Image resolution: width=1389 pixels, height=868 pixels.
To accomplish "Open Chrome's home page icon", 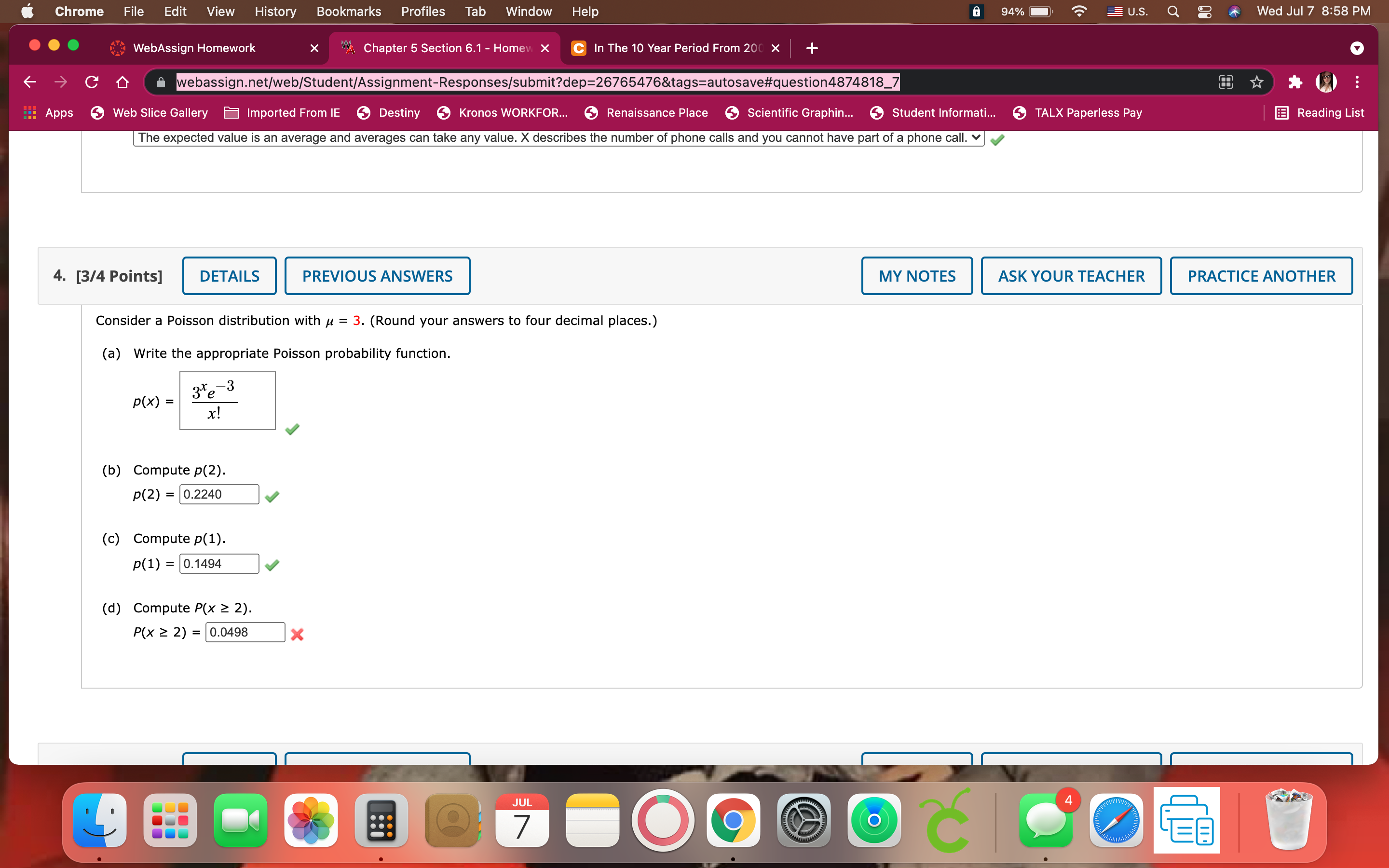I will coord(122,81).
